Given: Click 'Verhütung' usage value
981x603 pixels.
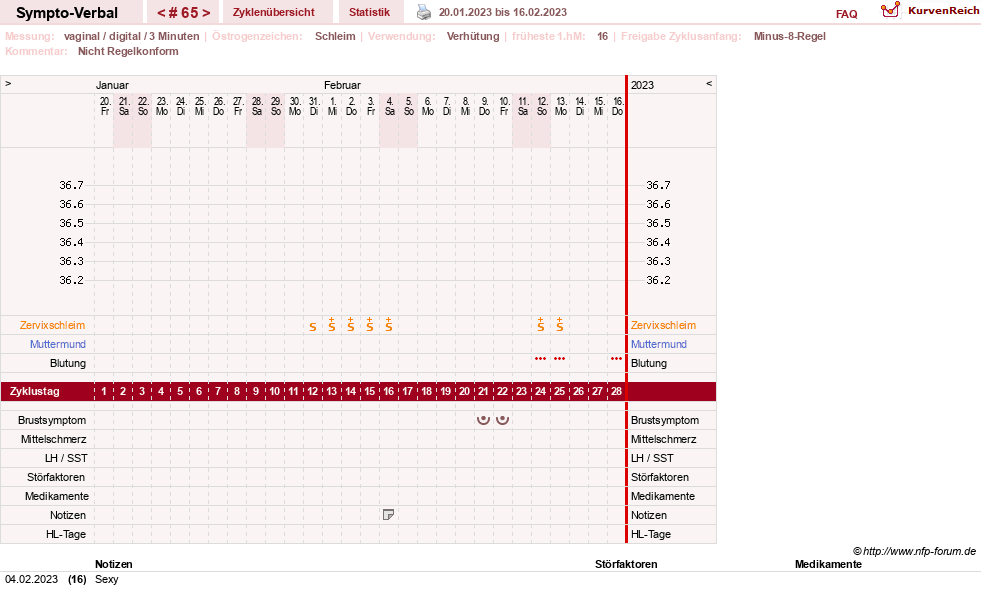Looking at the screenshot, I should 473,36.
